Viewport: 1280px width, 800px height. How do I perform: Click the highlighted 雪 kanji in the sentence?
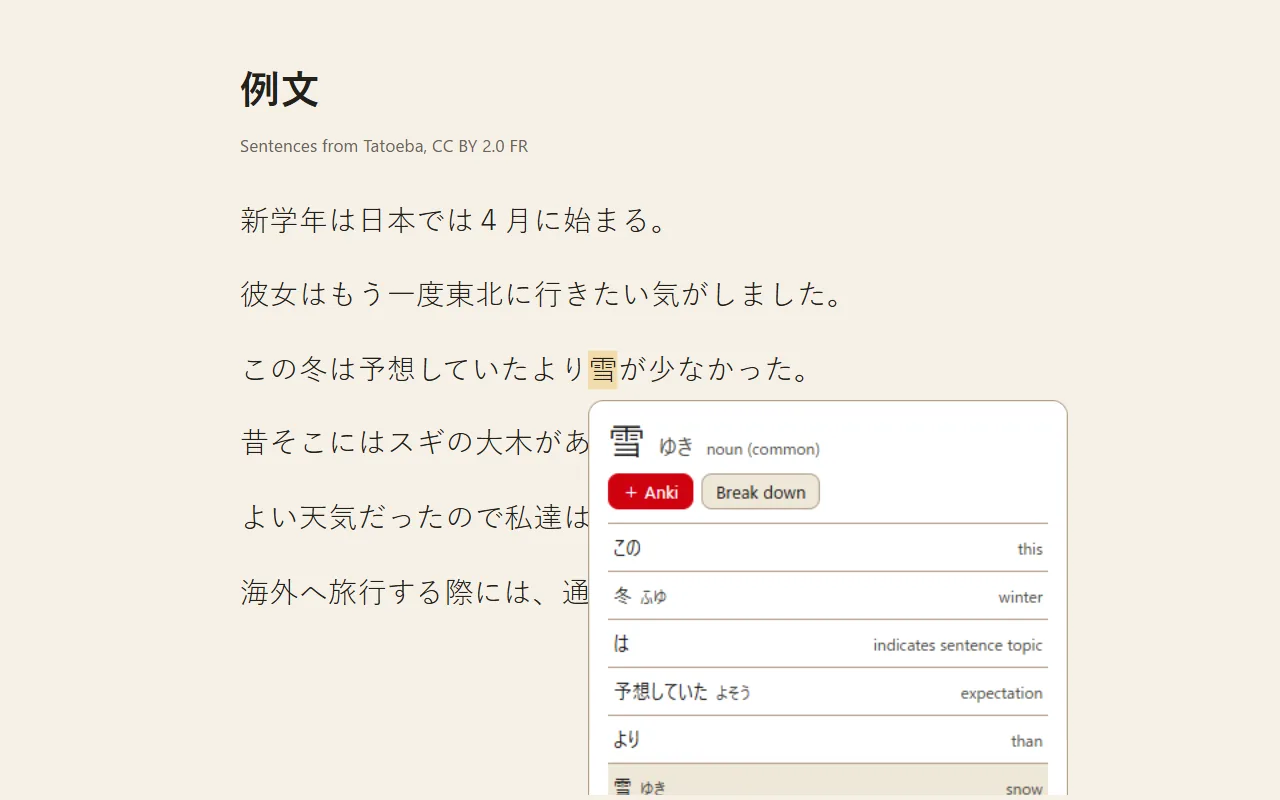click(x=603, y=369)
